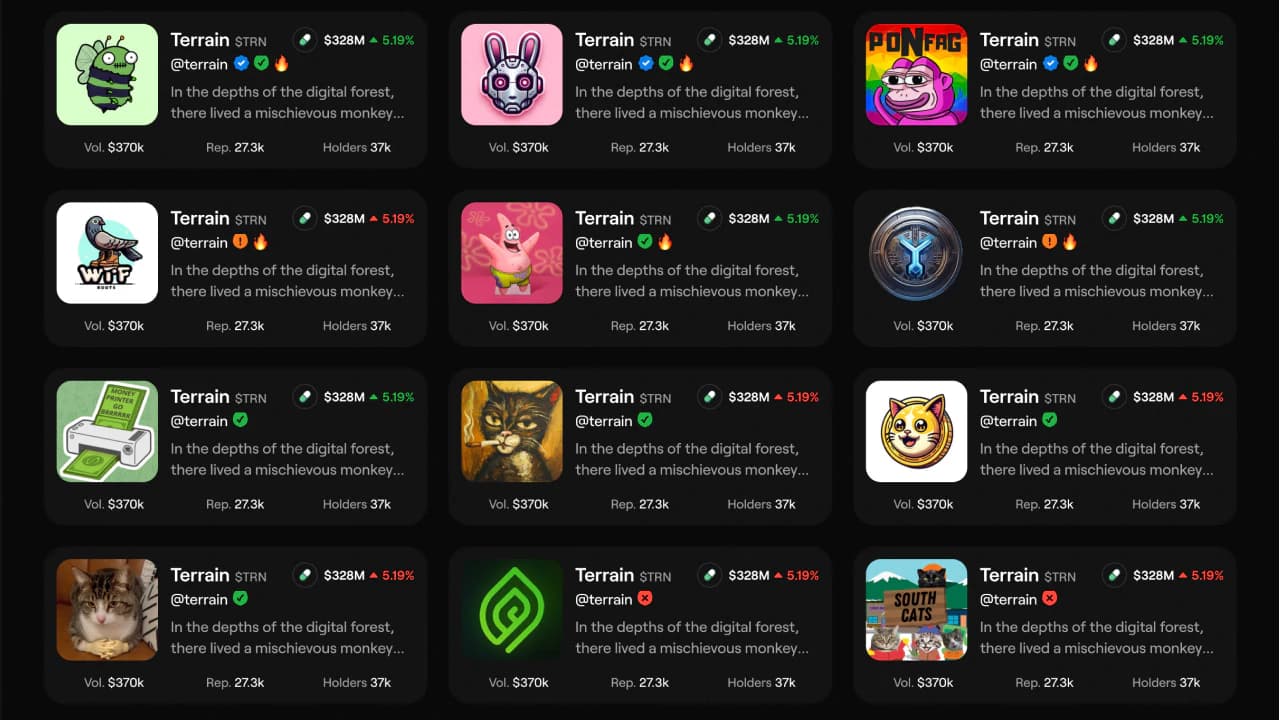Click the red X badge on the South Cats card
Viewport: 1280px width, 720px height.
click(x=1050, y=599)
